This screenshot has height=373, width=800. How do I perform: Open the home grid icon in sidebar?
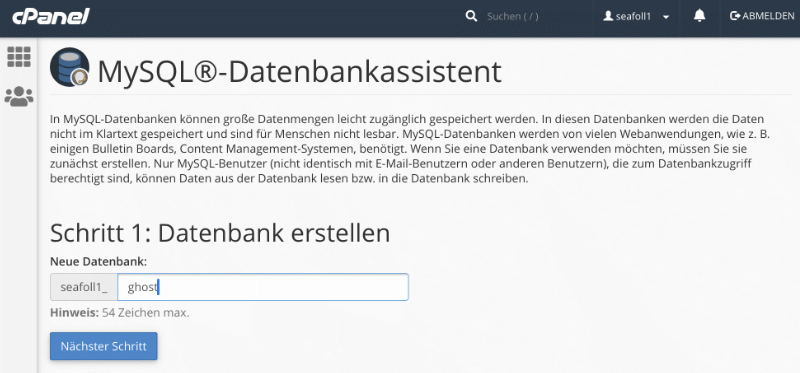click(19, 57)
